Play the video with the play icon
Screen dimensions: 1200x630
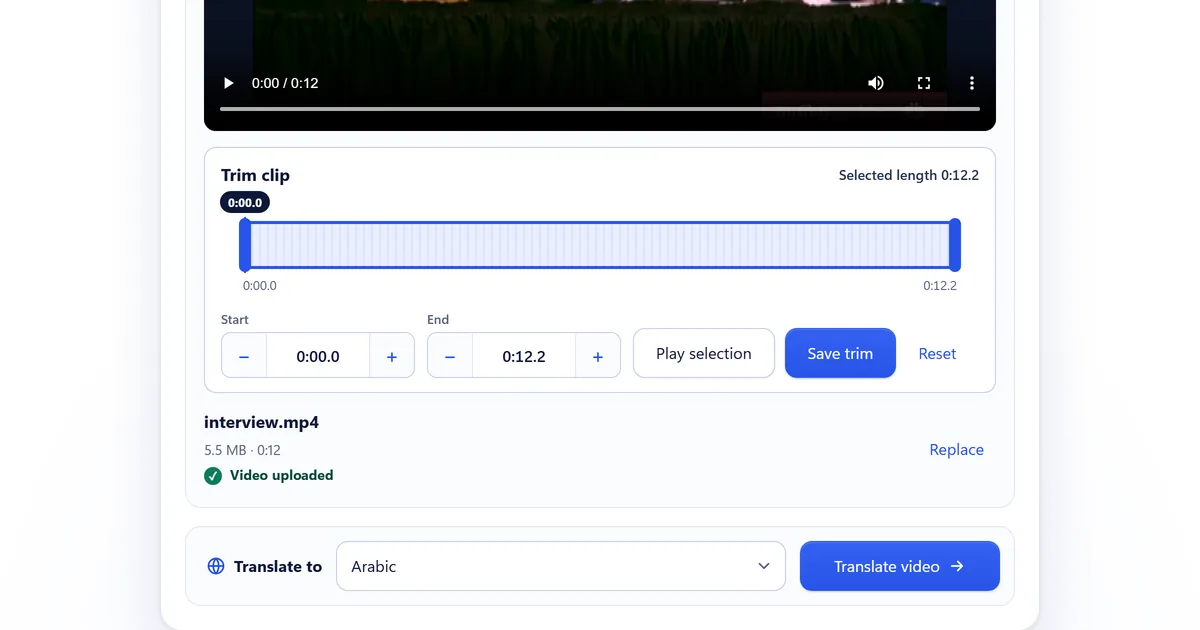pos(228,83)
